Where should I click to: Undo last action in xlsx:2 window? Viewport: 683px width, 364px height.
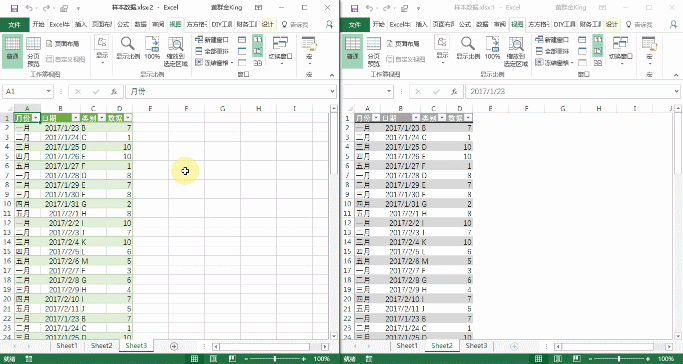[29, 8]
